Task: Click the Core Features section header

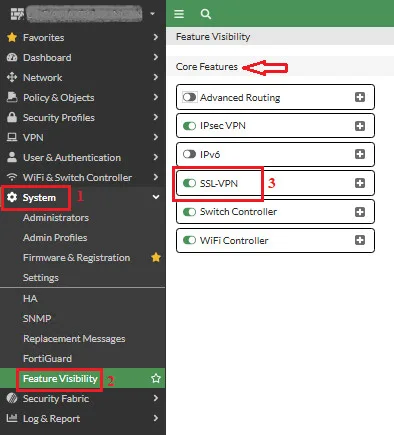Action: pyautogui.click(x=207, y=67)
